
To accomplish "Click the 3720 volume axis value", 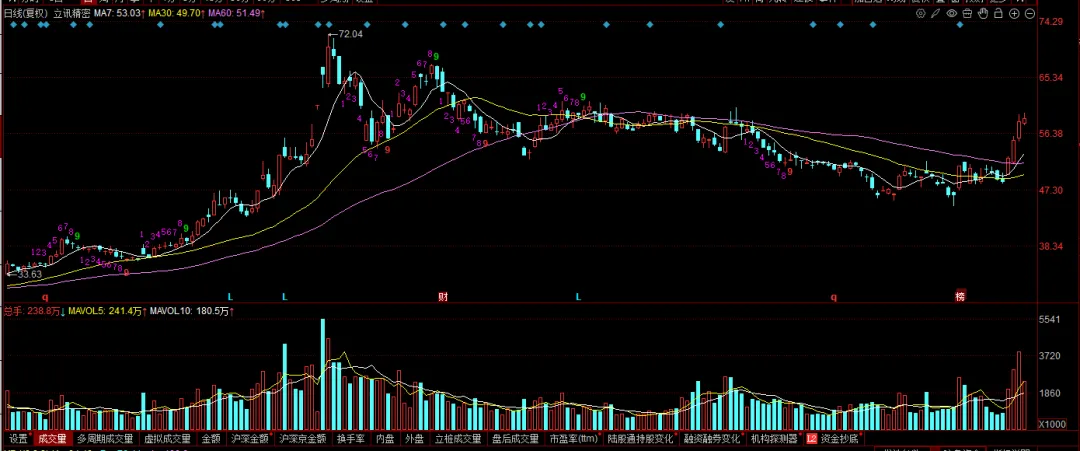I will [1049, 356].
